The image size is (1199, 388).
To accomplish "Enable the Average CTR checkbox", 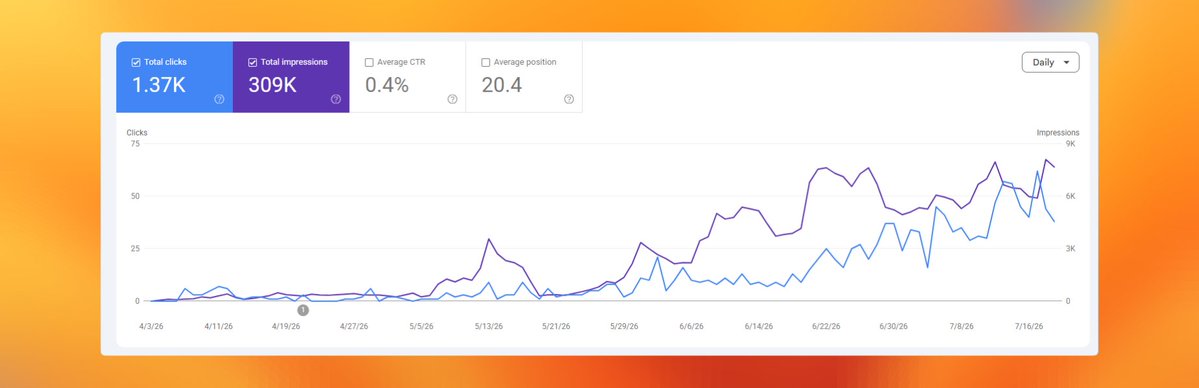I will [369, 62].
